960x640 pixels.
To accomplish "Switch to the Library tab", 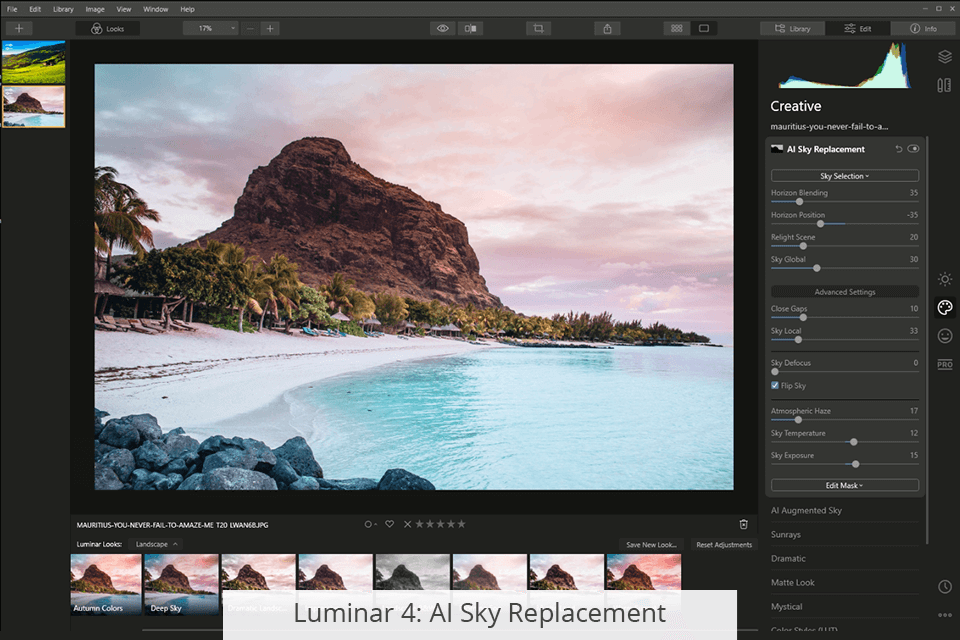I will click(792, 28).
